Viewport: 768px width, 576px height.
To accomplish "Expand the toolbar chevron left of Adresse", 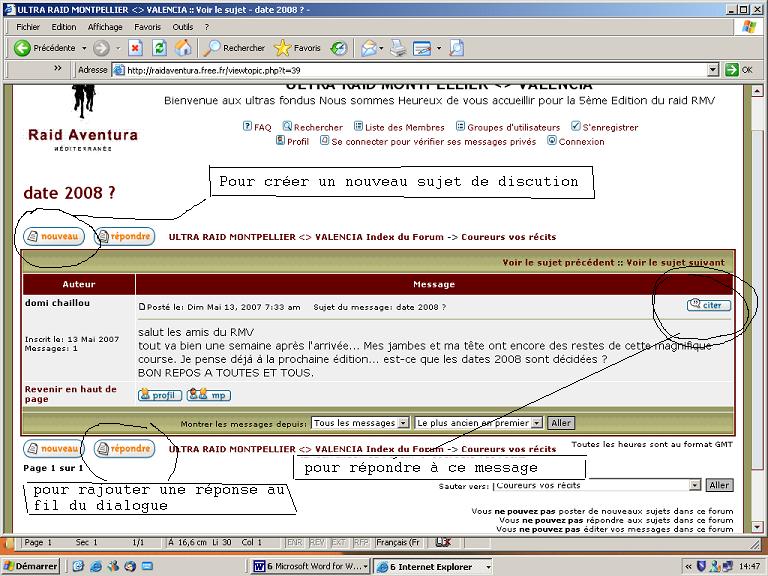I will 58,68.
